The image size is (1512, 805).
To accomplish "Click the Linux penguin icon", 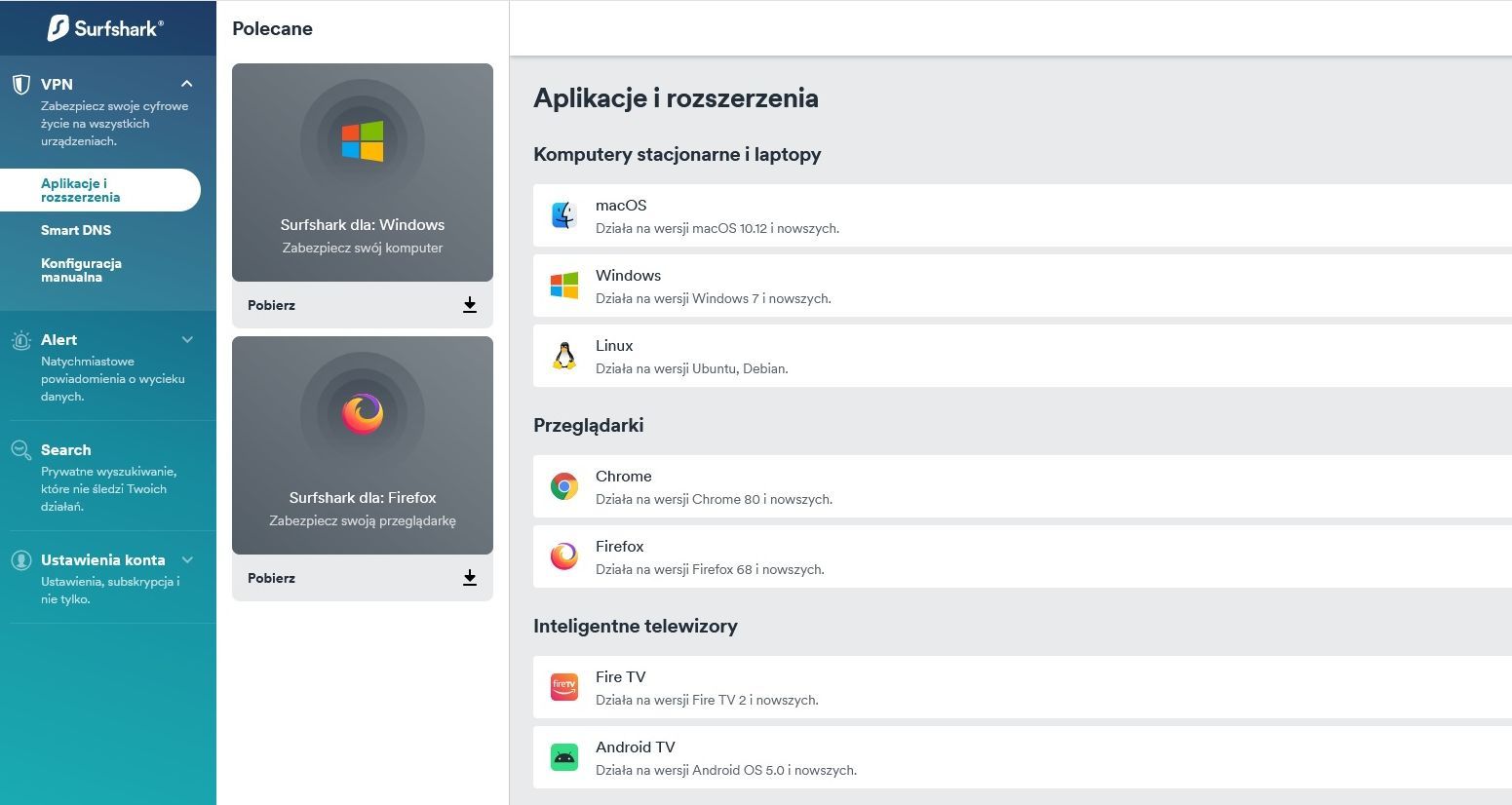I will [564, 356].
